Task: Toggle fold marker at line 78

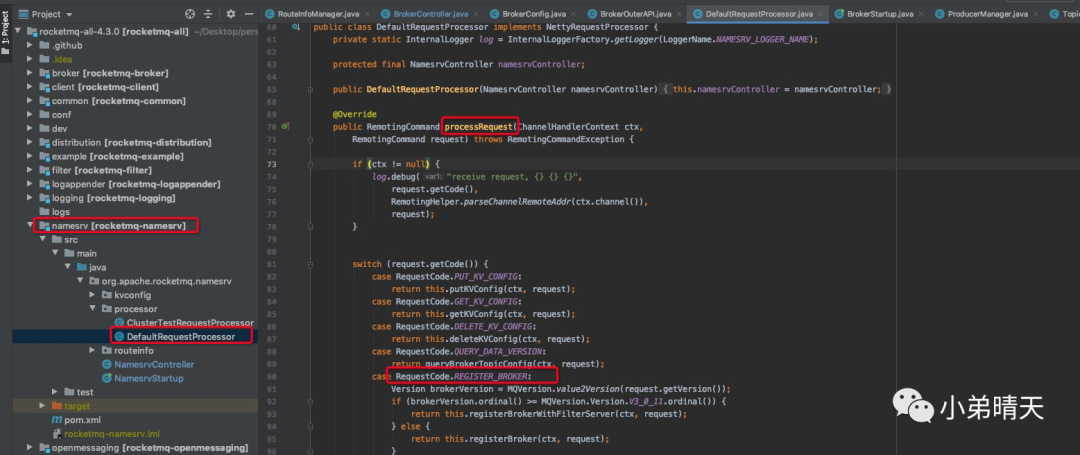Action: 311,226
